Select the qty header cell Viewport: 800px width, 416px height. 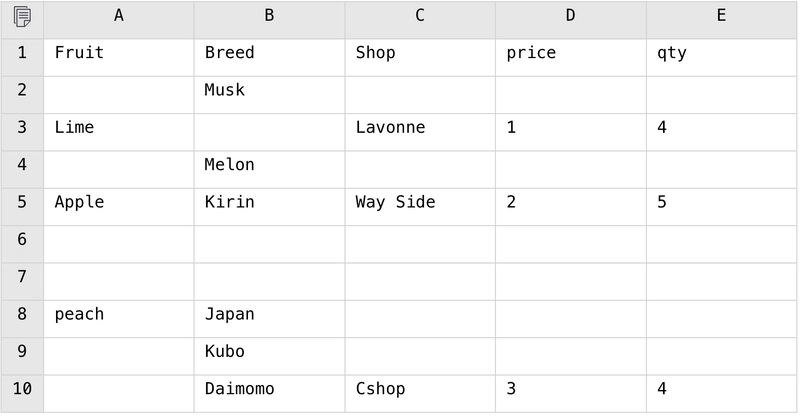(721, 58)
